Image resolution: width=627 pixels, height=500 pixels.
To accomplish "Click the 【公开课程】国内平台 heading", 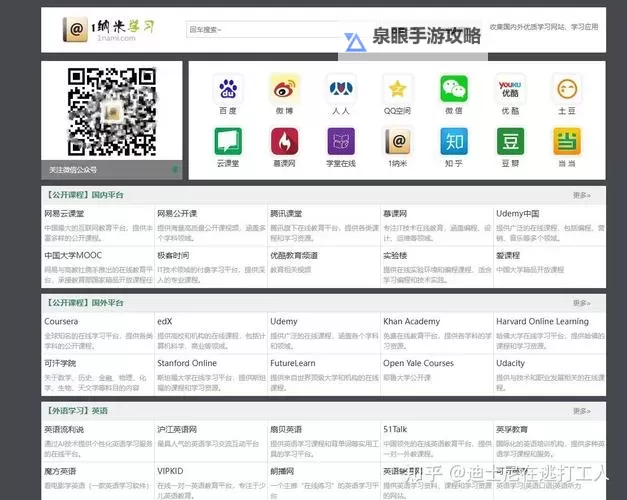I will tap(84, 195).
